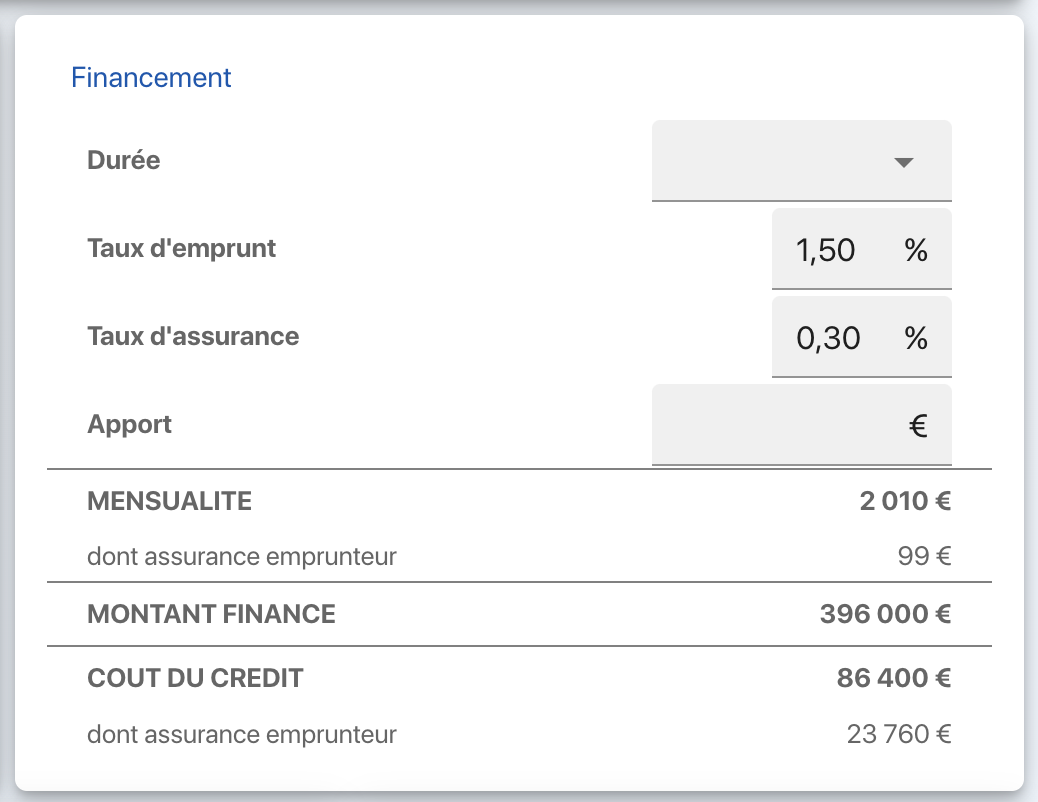Viewport: 1038px width, 802px height.
Task: Click the 99 € insurance amount
Action: (x=924, y=556)
